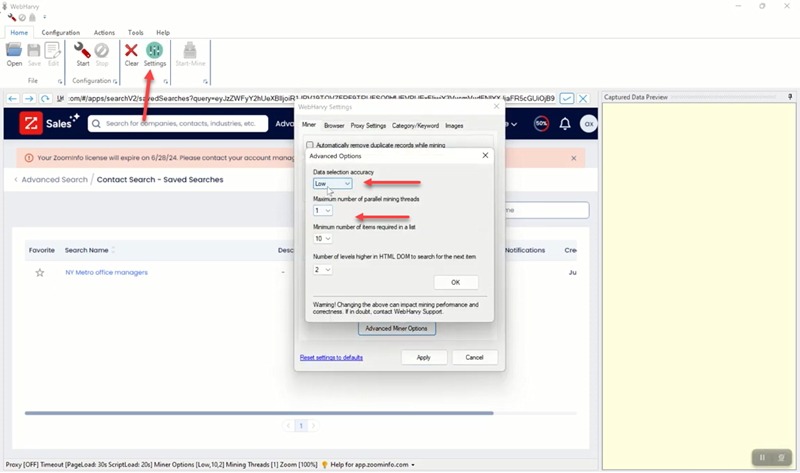Image resolution: width=800 pixels, height=473 pixels.
Task: Select the Images settings tab
Action: 454,126
